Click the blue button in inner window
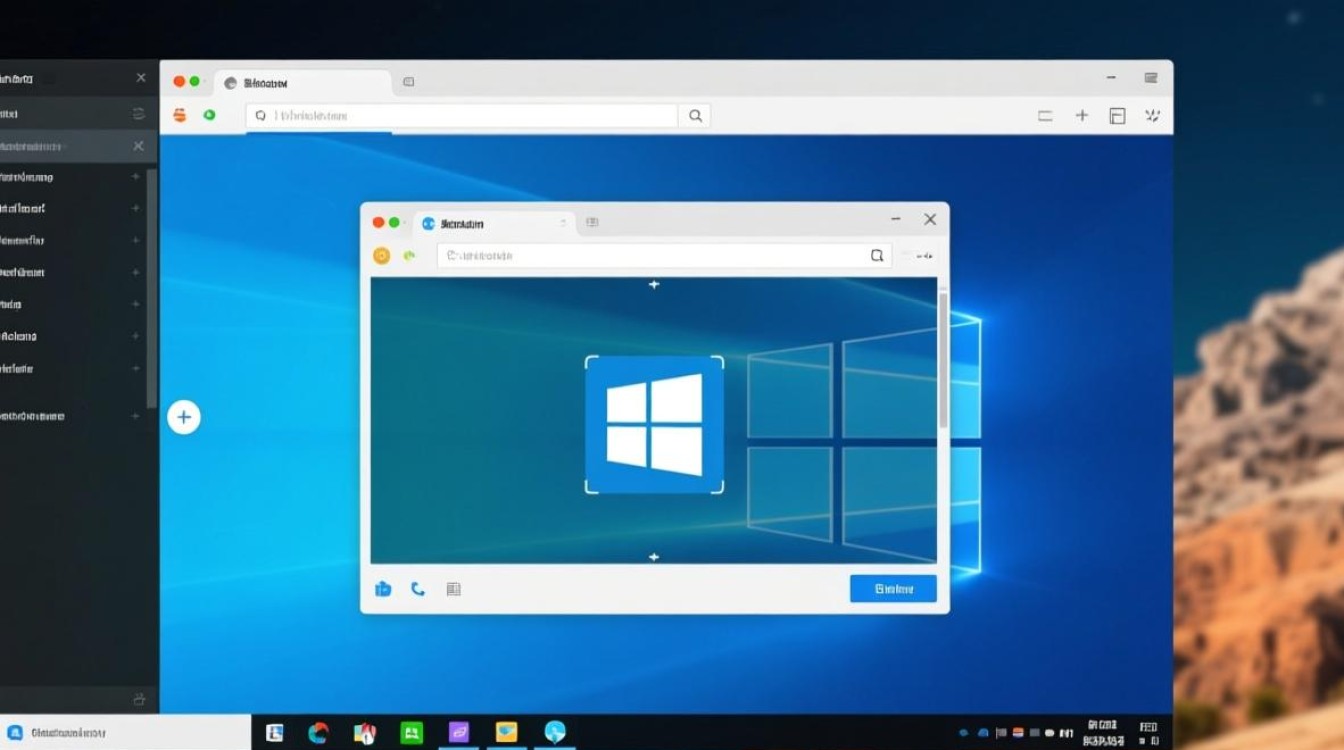This screenshot has height=750, width=1344. point(893,589)
